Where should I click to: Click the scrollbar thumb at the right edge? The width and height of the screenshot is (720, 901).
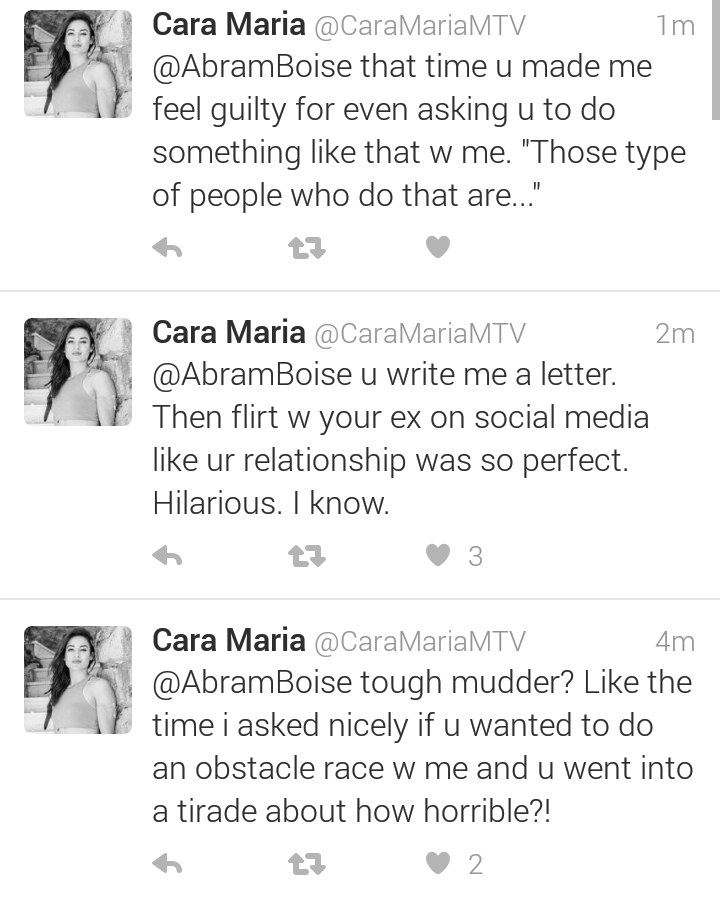click(715, 60)
